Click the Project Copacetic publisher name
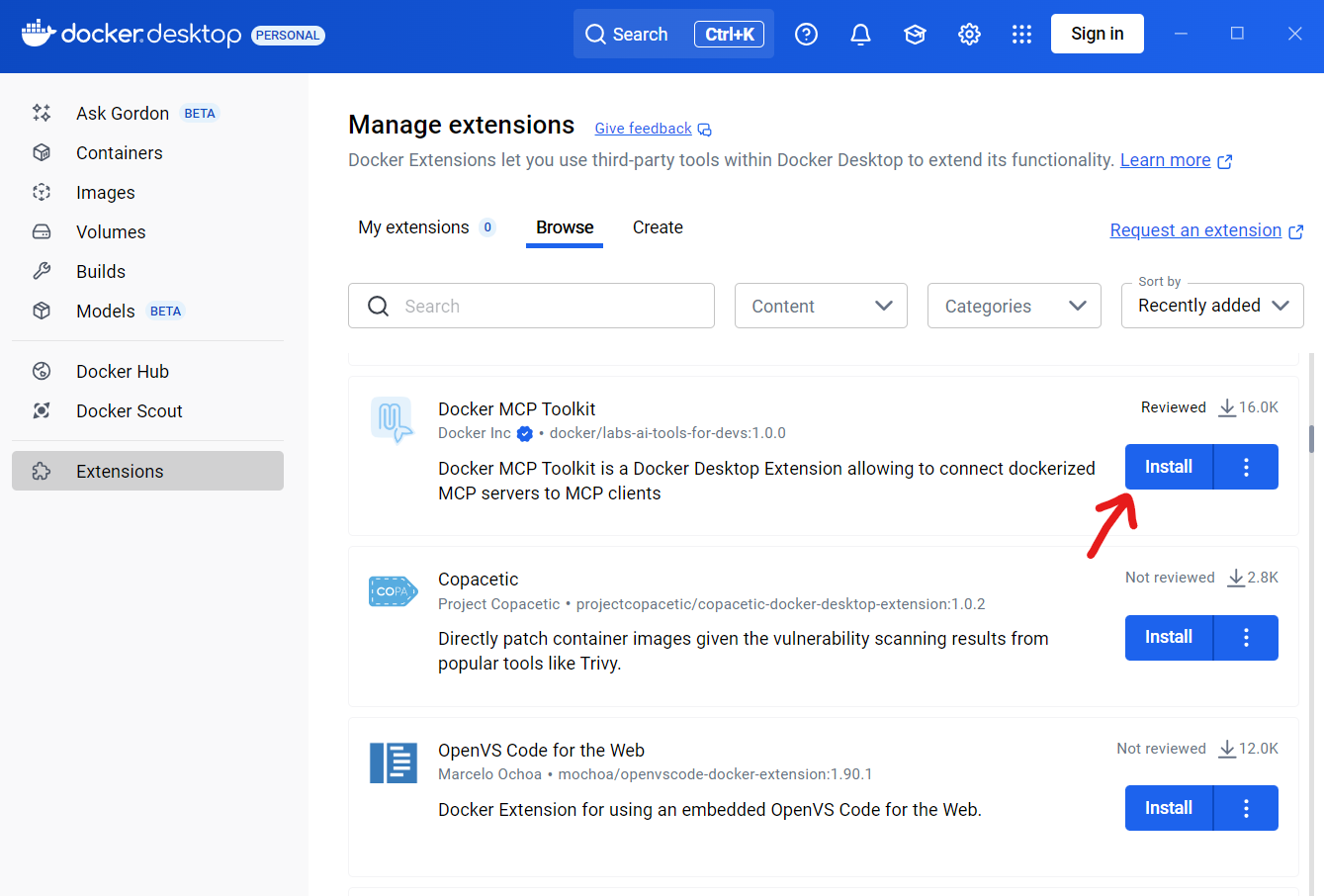This screenshot has width=1324, height=896. [499, 604]
